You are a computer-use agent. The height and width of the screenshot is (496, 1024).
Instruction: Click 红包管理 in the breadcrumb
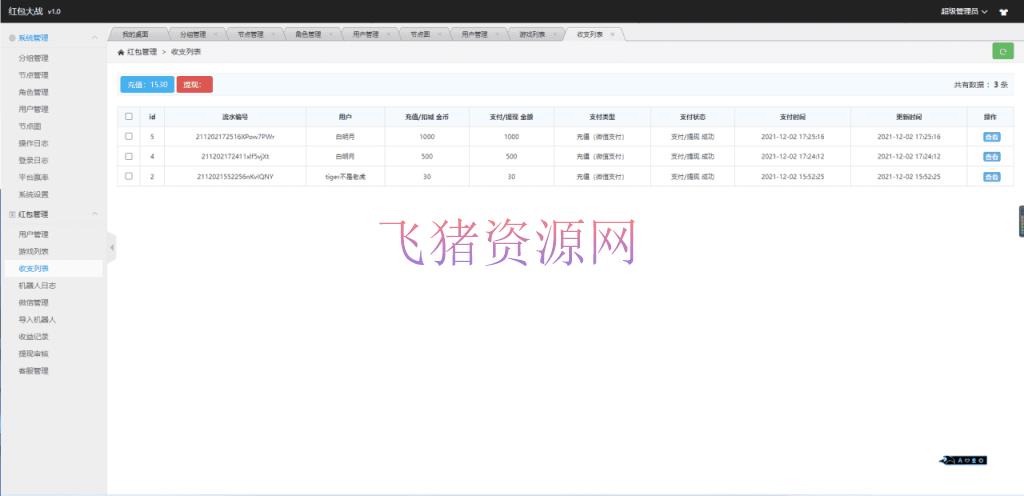tap(142, 52)
